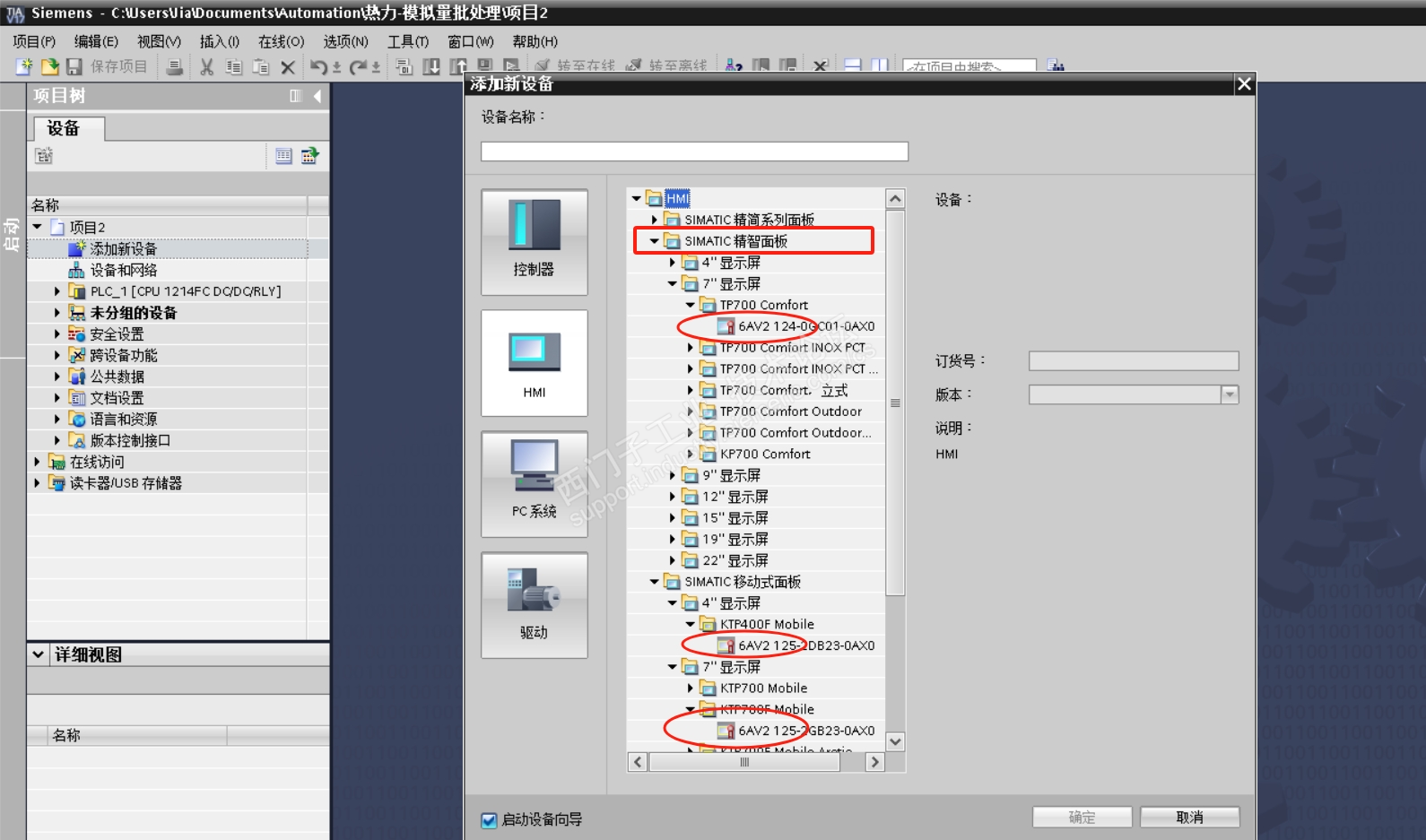Viewport: 1426px width, 840px height.
Task: Click the project tree column layout icon
Action: coord(296,96)
